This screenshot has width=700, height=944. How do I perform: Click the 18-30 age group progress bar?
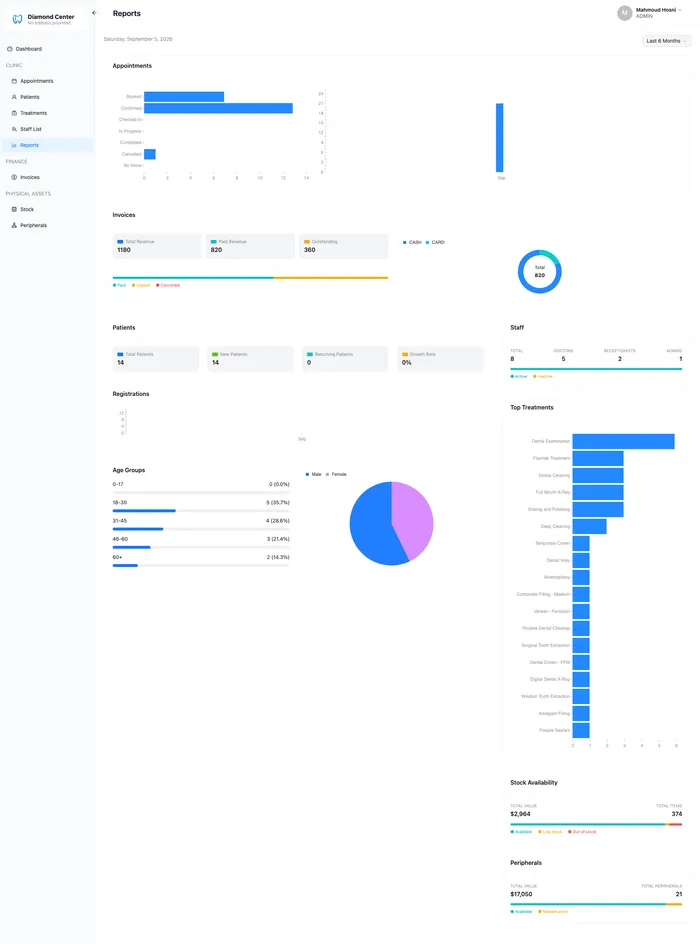[x=201, y=511]
